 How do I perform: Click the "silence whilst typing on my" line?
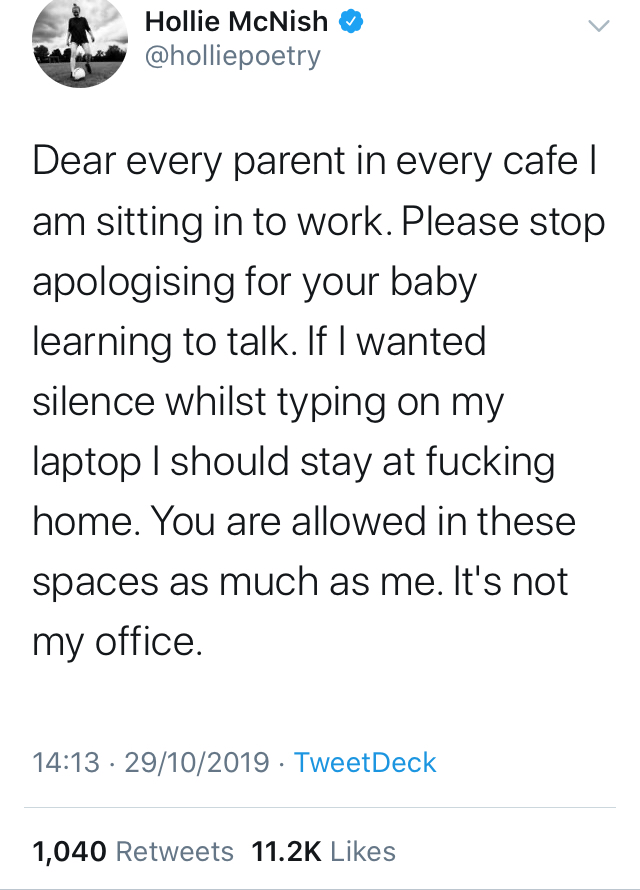coord(268,403)
